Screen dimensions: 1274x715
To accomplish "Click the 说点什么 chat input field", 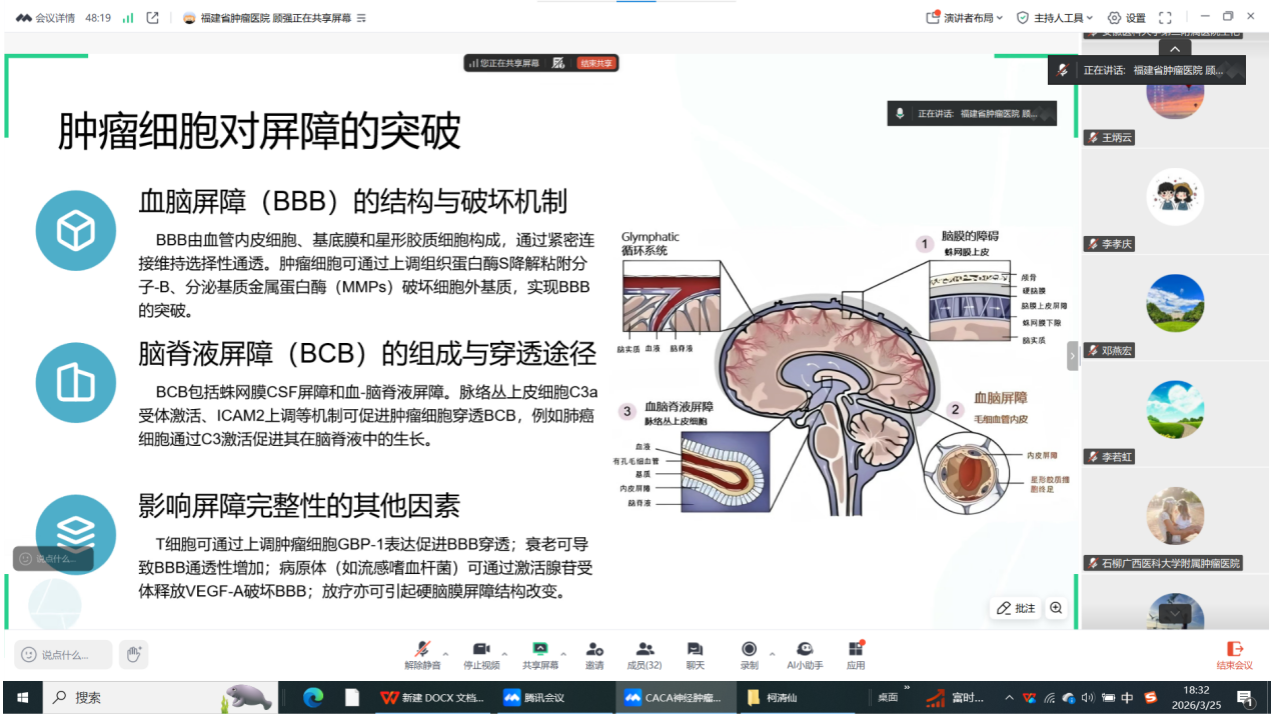I will pos(64,655).
